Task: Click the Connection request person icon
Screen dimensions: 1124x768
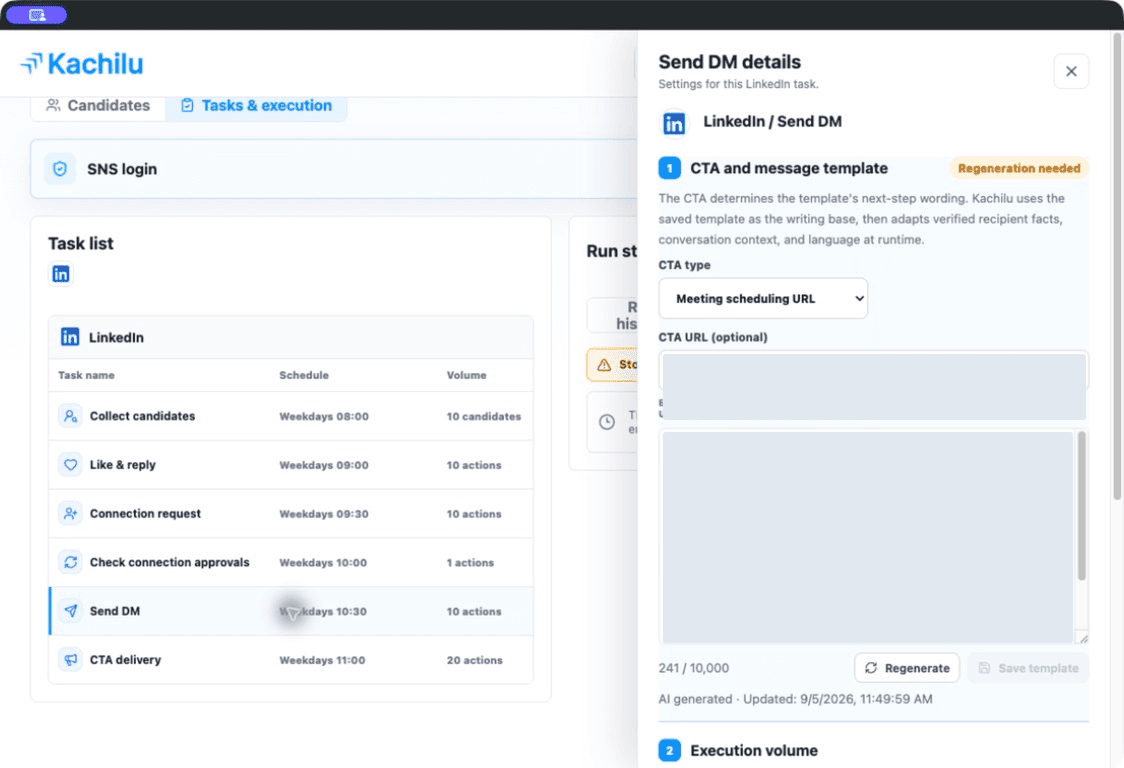Action: pos(70,513)
